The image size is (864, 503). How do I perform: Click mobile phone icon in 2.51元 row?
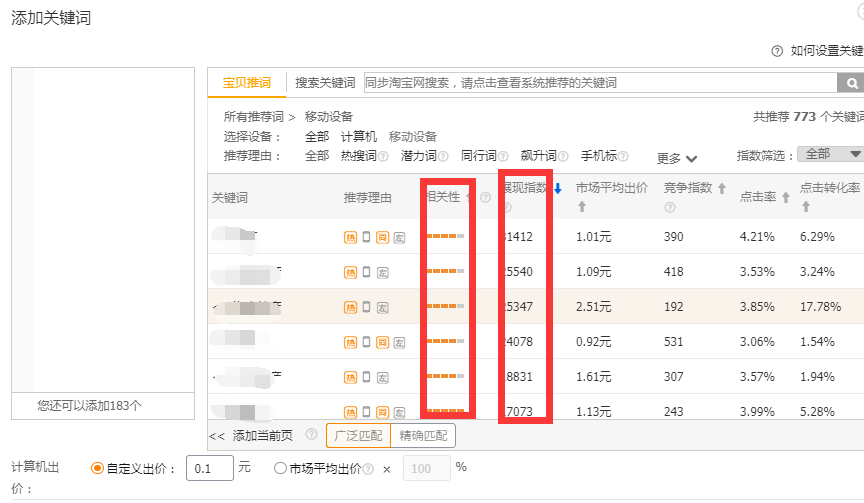coord(366,307)
